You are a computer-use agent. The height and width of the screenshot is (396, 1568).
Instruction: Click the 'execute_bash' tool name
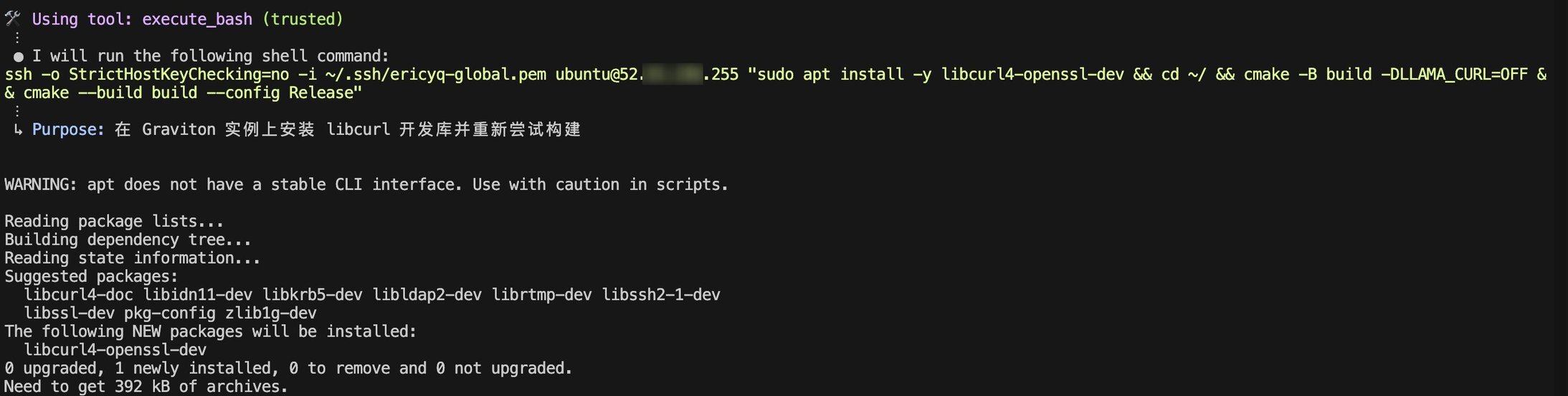197,19
